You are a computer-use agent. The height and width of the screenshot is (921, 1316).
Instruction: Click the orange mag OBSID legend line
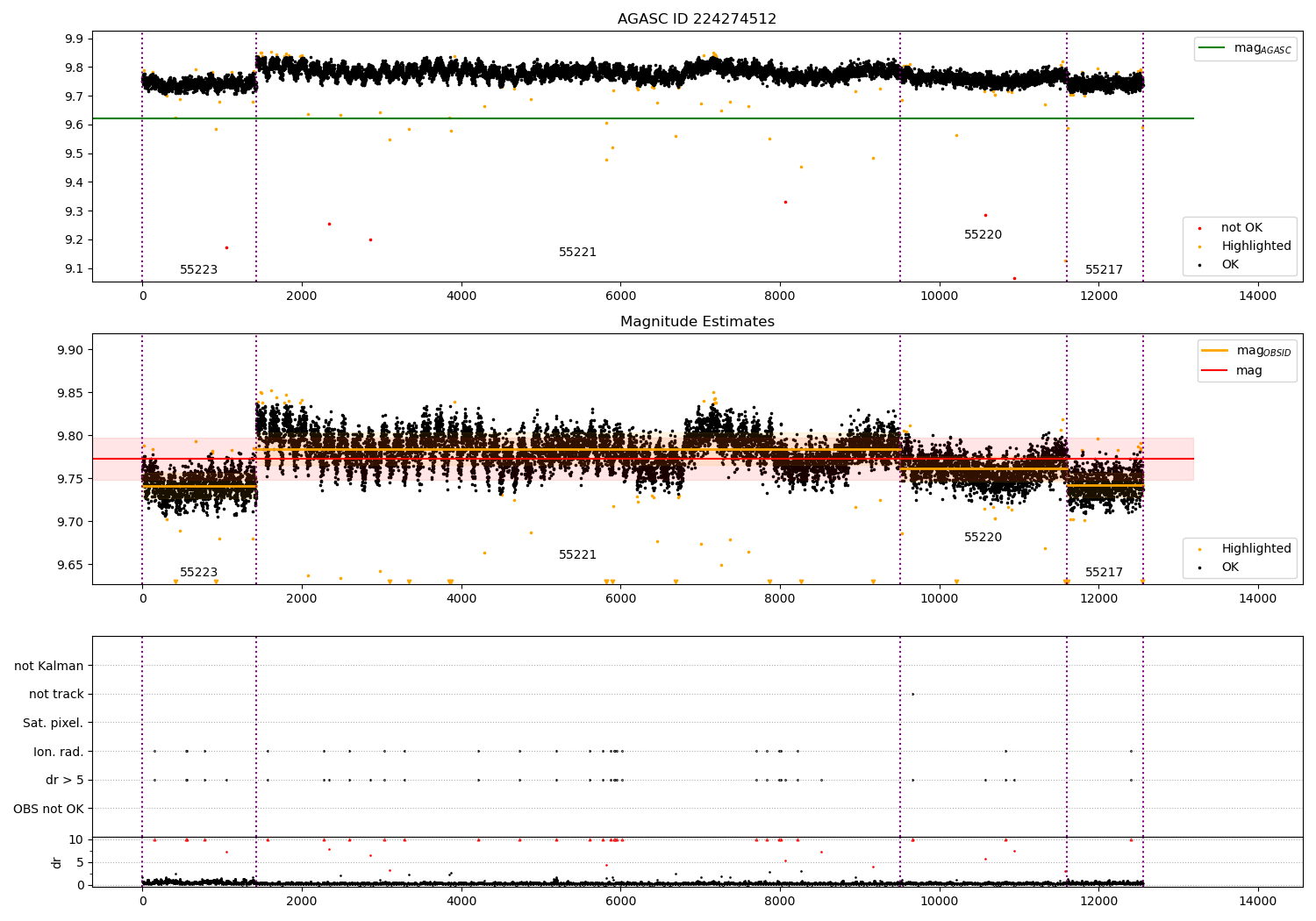1214,351
